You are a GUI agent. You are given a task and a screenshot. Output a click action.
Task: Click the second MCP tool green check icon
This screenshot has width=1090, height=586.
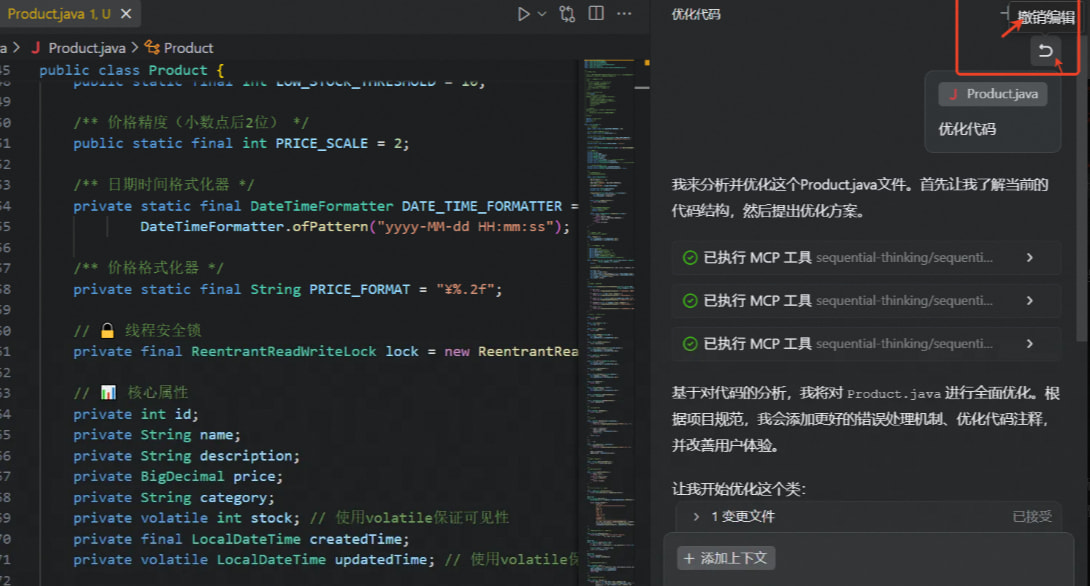tap(690, 301)
